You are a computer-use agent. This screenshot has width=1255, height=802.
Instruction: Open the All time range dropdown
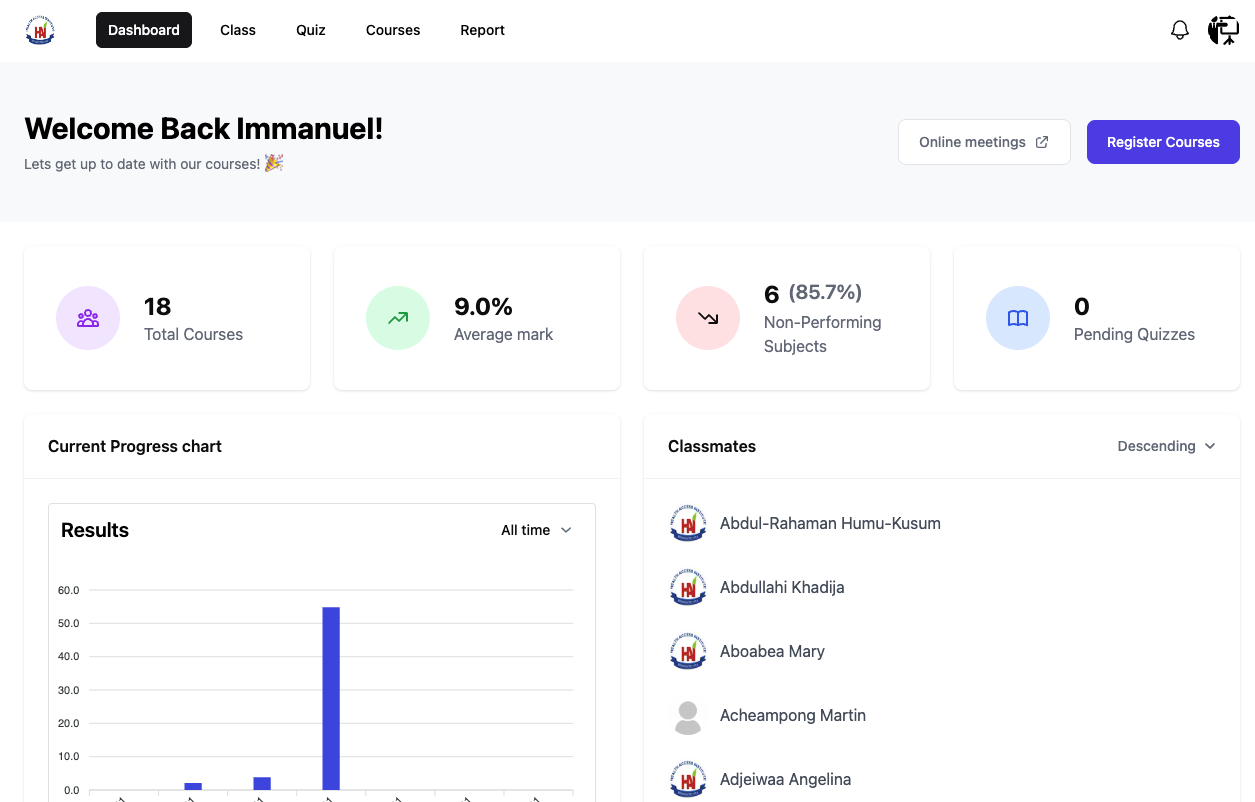point(536,530)
